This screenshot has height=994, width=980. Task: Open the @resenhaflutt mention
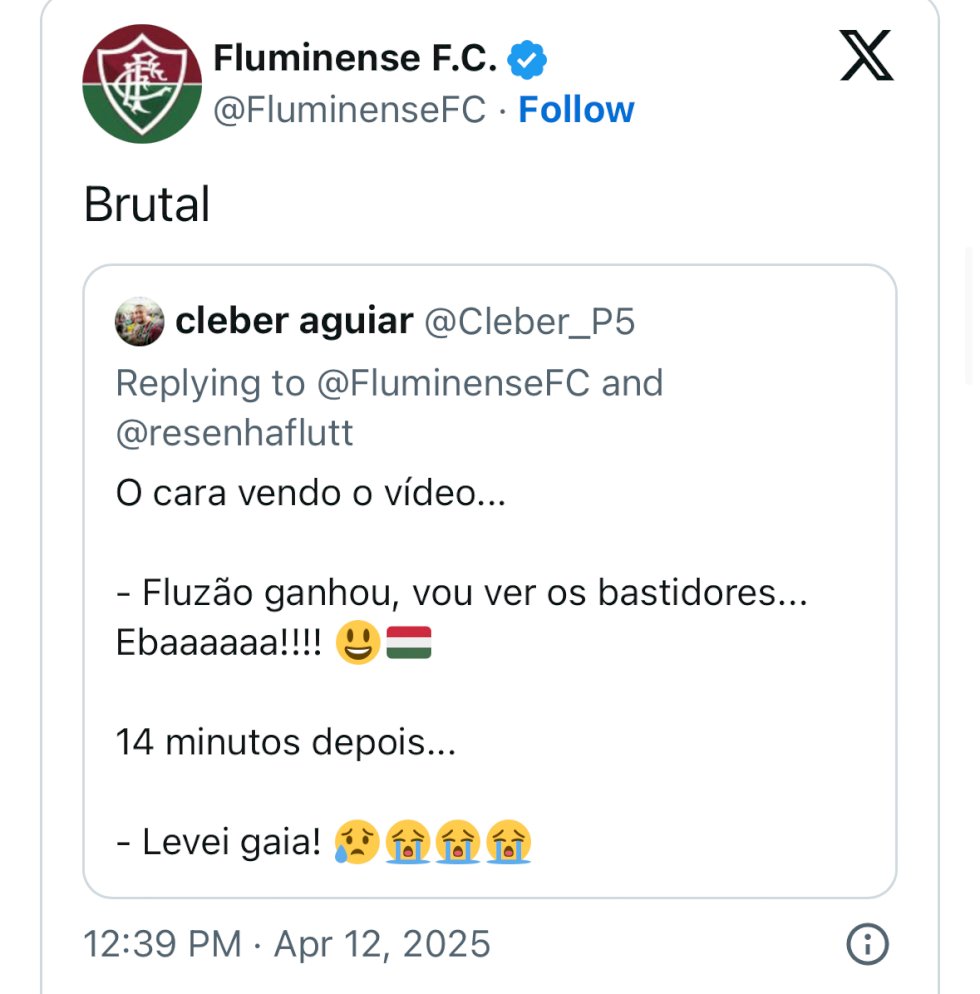click(x=235, y=433)
